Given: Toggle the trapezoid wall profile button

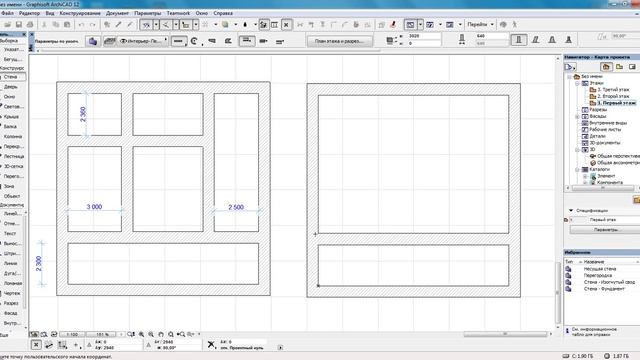Looking at the screenshot, I should (552, 40).
